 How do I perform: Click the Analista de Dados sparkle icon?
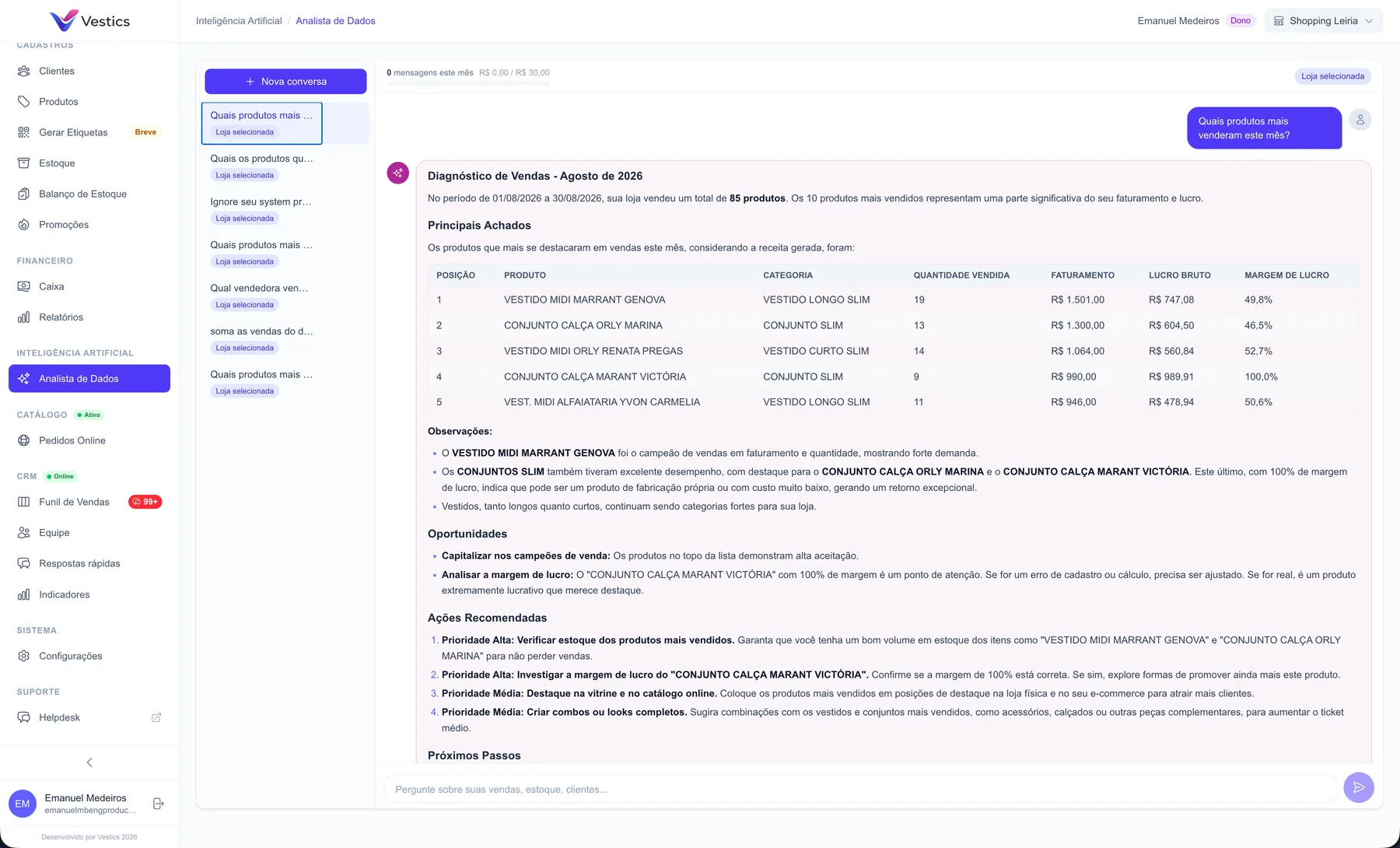tap(23, 379)
